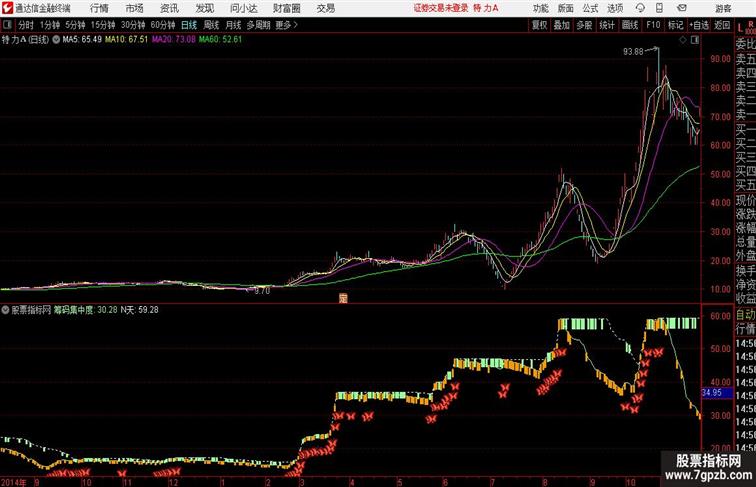Image resolution: width=756 pixels, height=487 pixels.
Task: Click the MA20: 73.08 indicator value
Action: click(x=174, y=40)
